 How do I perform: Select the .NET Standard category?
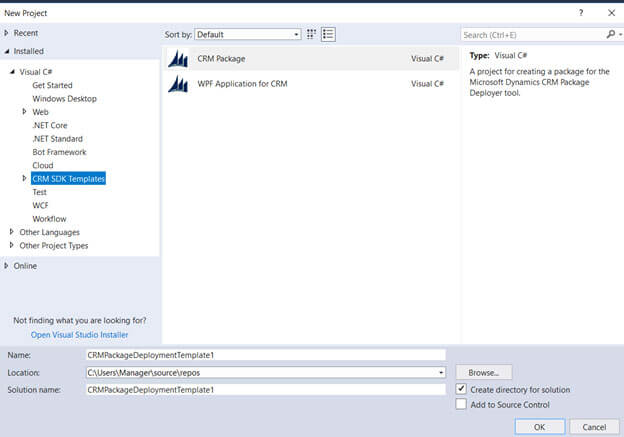tap(58, 139)
